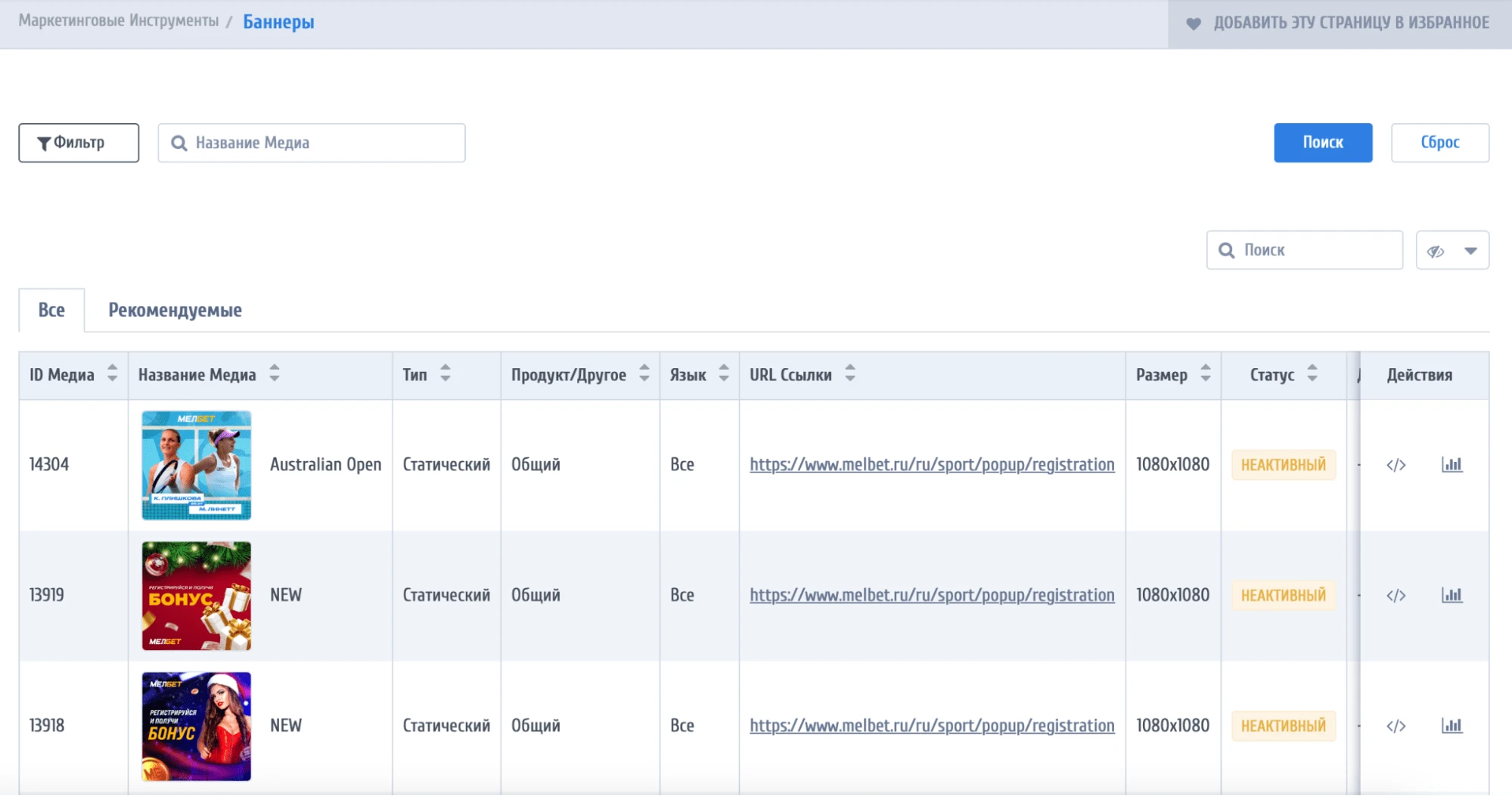Open the Фильтр button
Image resolution: width=1512 pixels, height=796 pixels.
click(x=79, y=143)
